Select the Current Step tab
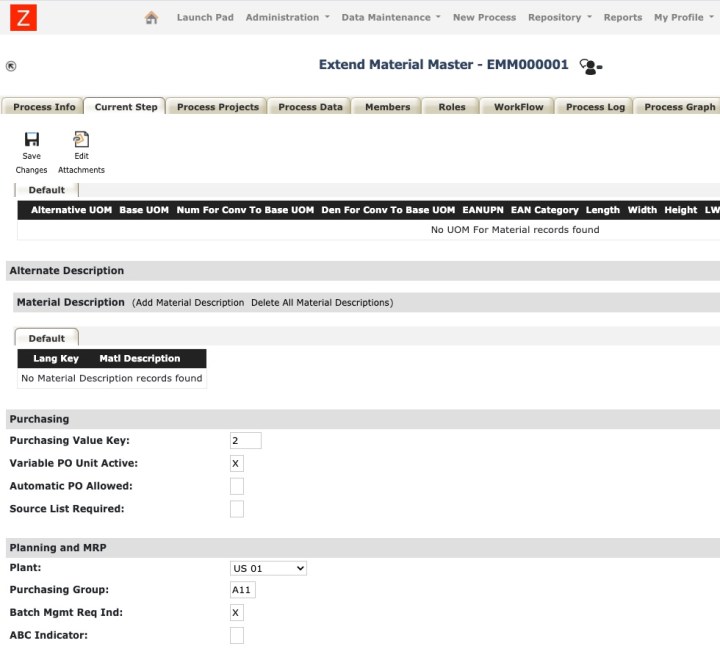This screenshot has height=649, width=720. [125, 107]
